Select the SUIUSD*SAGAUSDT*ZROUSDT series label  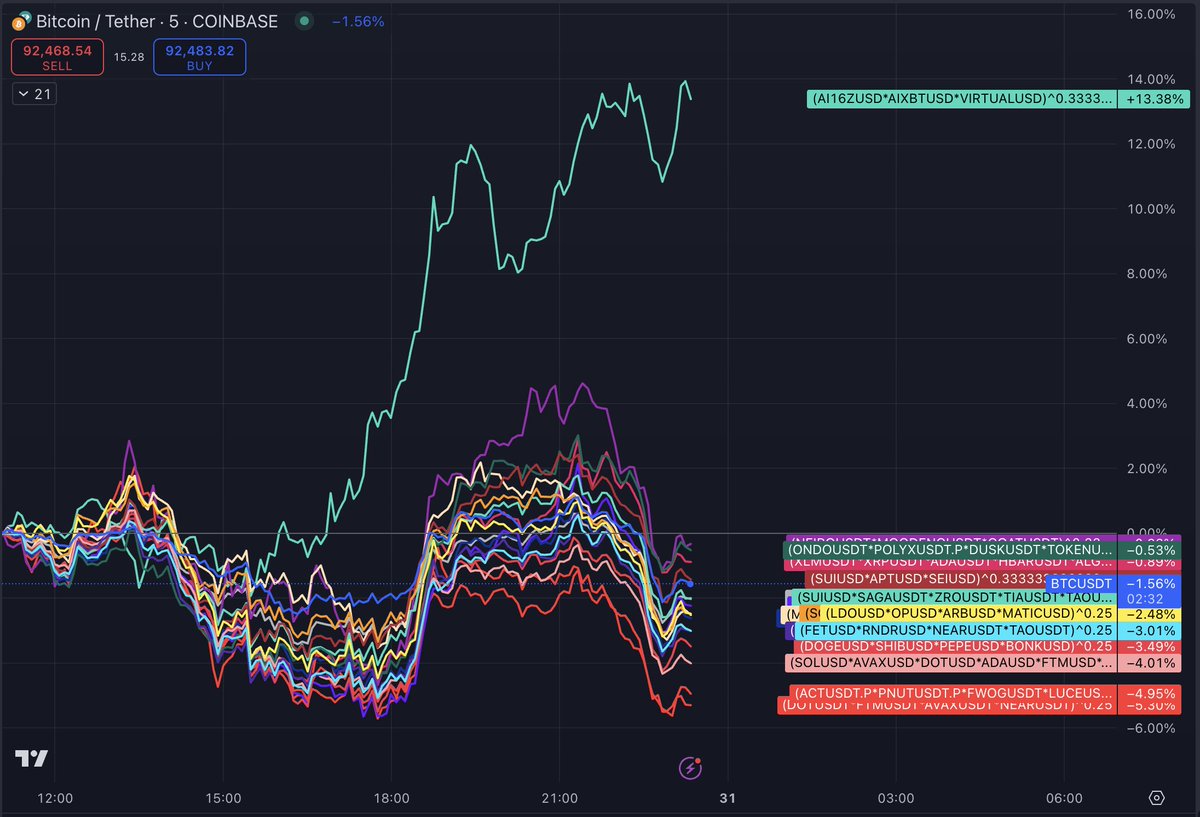(x=955, y=597)
